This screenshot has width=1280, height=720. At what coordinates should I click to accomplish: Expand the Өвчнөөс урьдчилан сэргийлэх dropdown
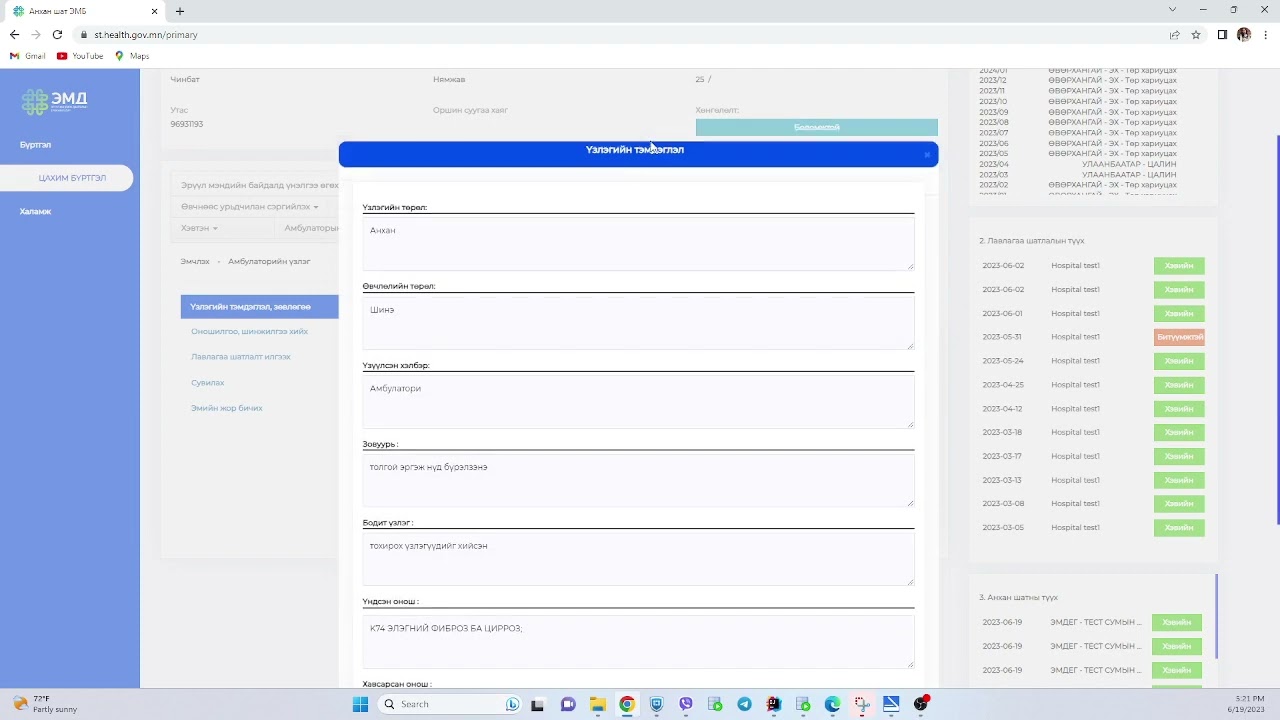coord(250,207)
